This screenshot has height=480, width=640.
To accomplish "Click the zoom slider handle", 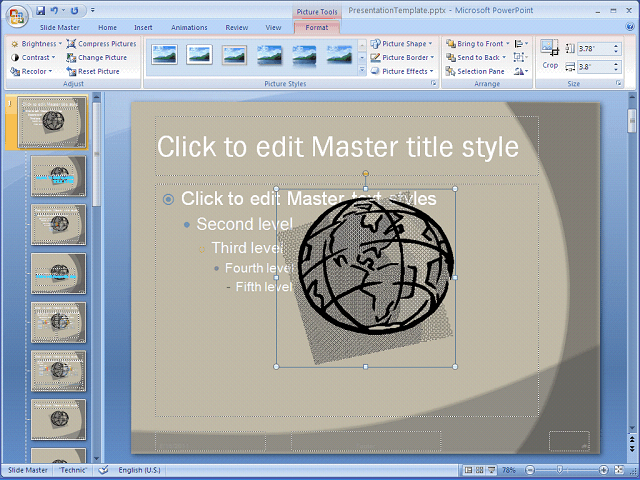I will [x=560, y=470].
